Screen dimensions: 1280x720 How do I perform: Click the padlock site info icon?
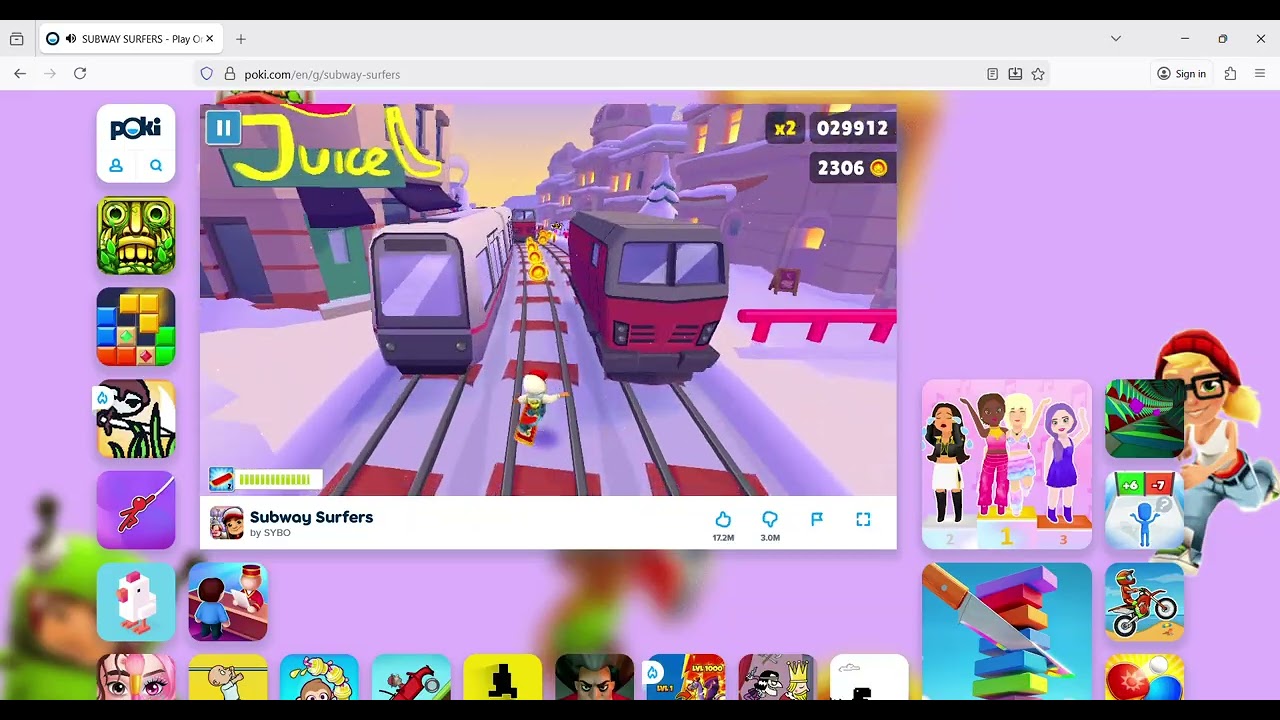click(229, 74)
